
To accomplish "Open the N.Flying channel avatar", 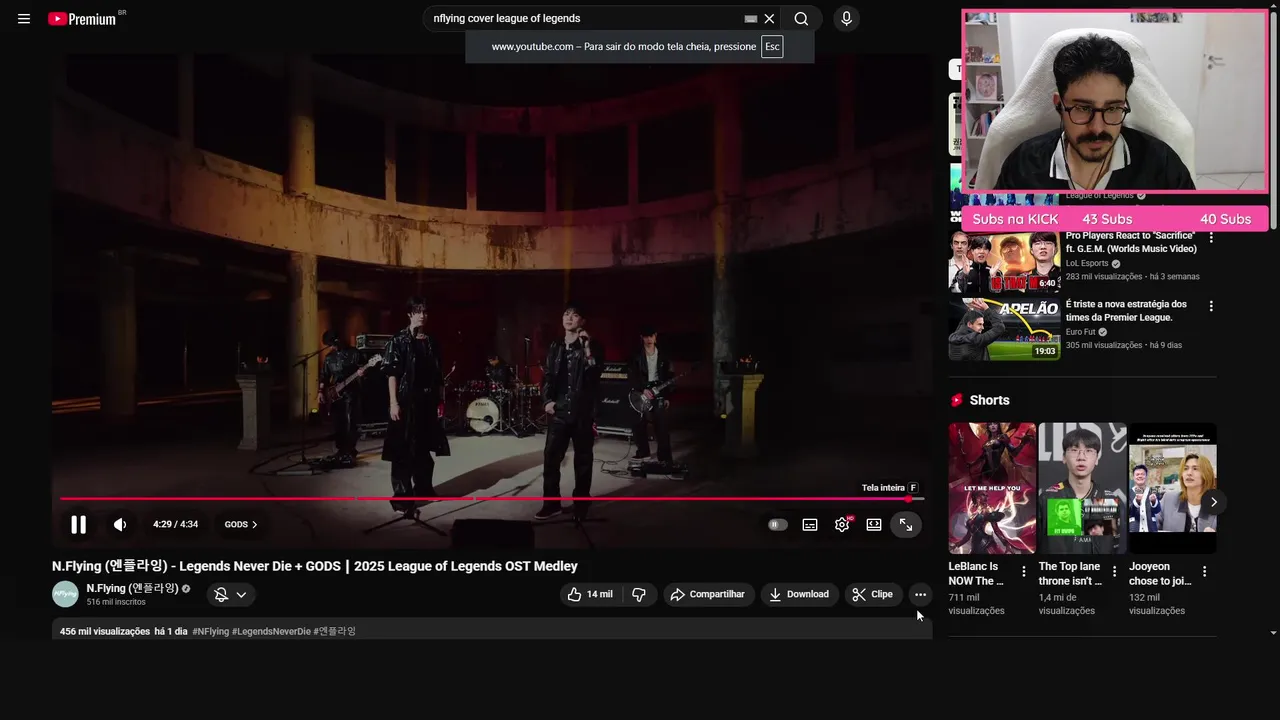I will coord(65,594).
